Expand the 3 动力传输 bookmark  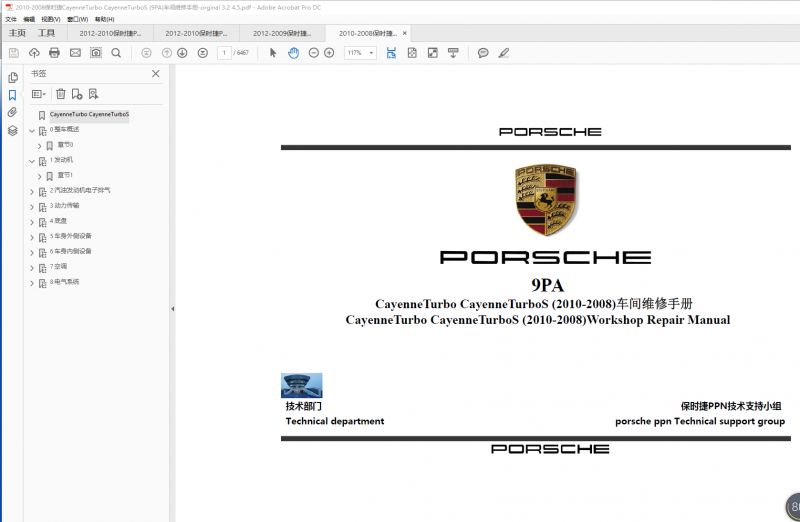point(32,207)
